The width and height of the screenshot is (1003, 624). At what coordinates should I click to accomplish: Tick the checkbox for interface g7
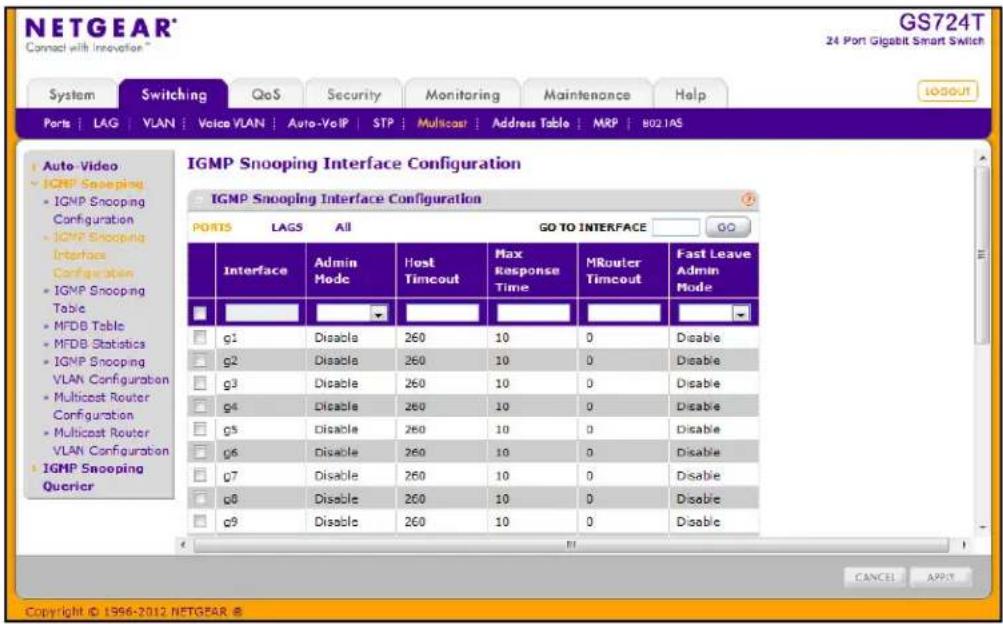[x=200, y=475]
